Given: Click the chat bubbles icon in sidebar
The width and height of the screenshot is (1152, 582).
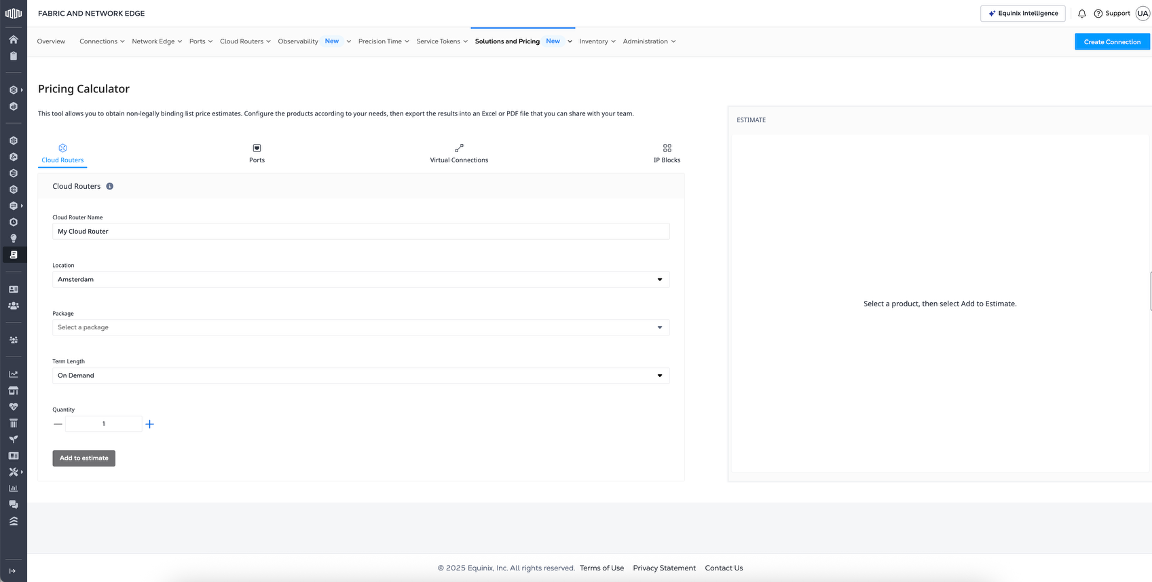Looking at the screenshot, I should 13,505.
